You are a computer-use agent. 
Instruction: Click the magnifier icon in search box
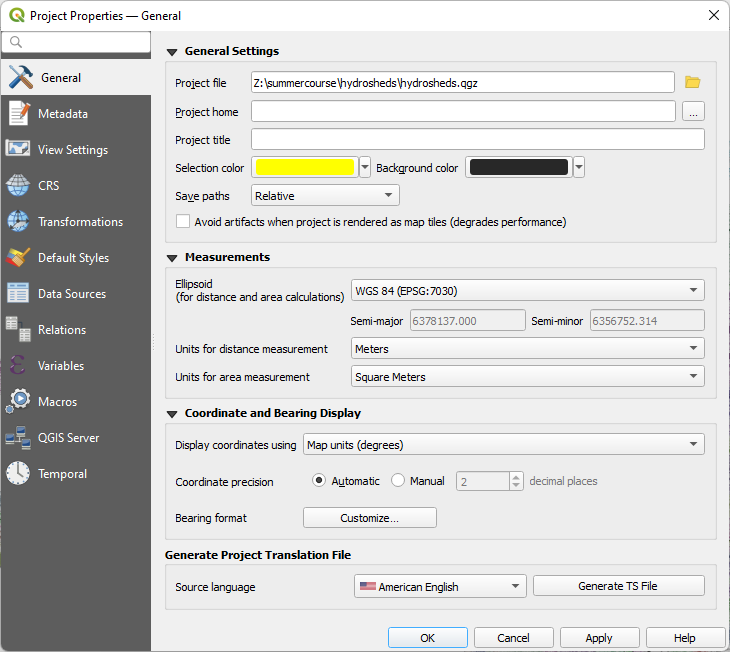coord(15,42)
